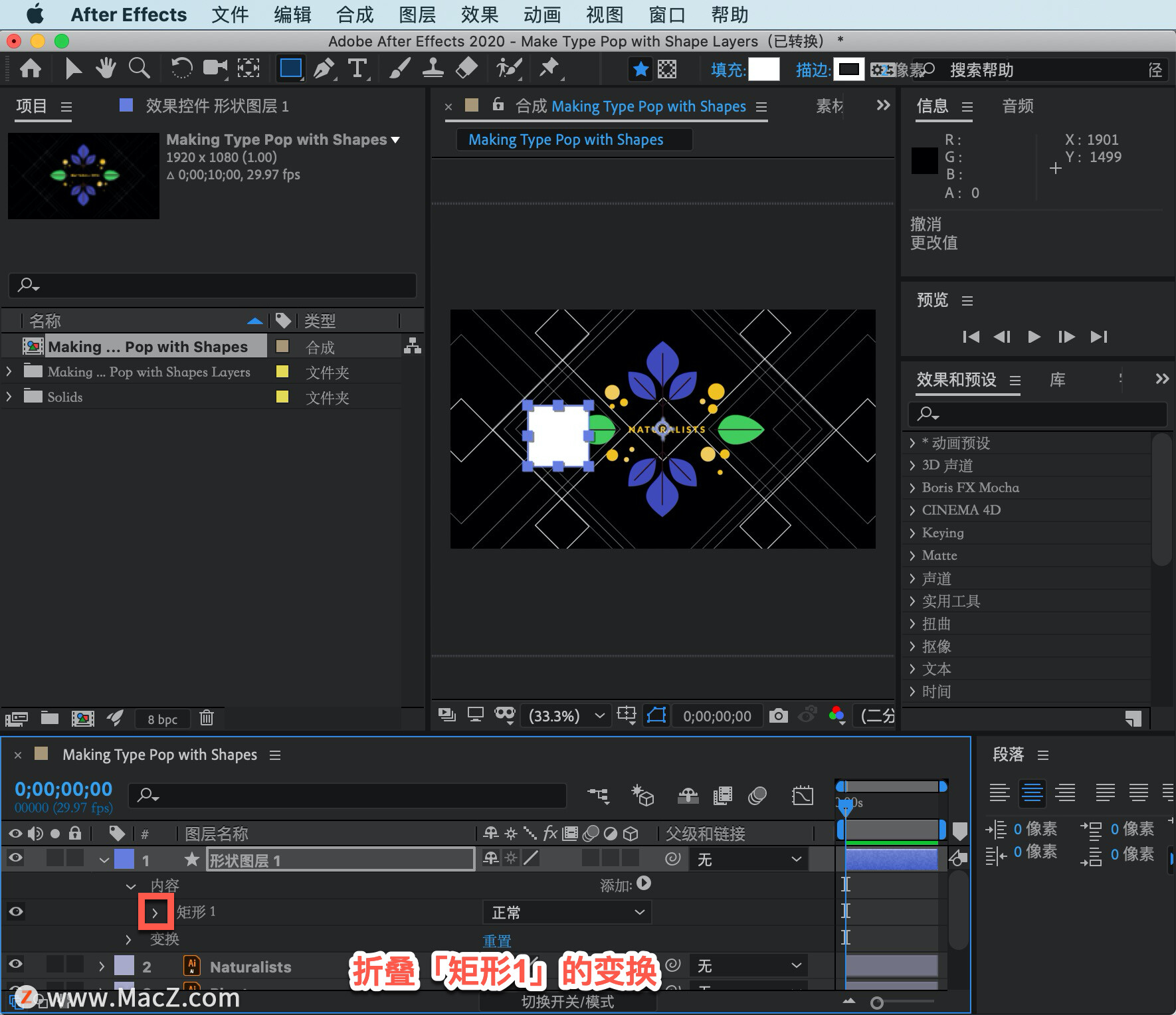Open the Graph Editor in timeline
Screen dimensions: 1176x1015
point(803,795)
